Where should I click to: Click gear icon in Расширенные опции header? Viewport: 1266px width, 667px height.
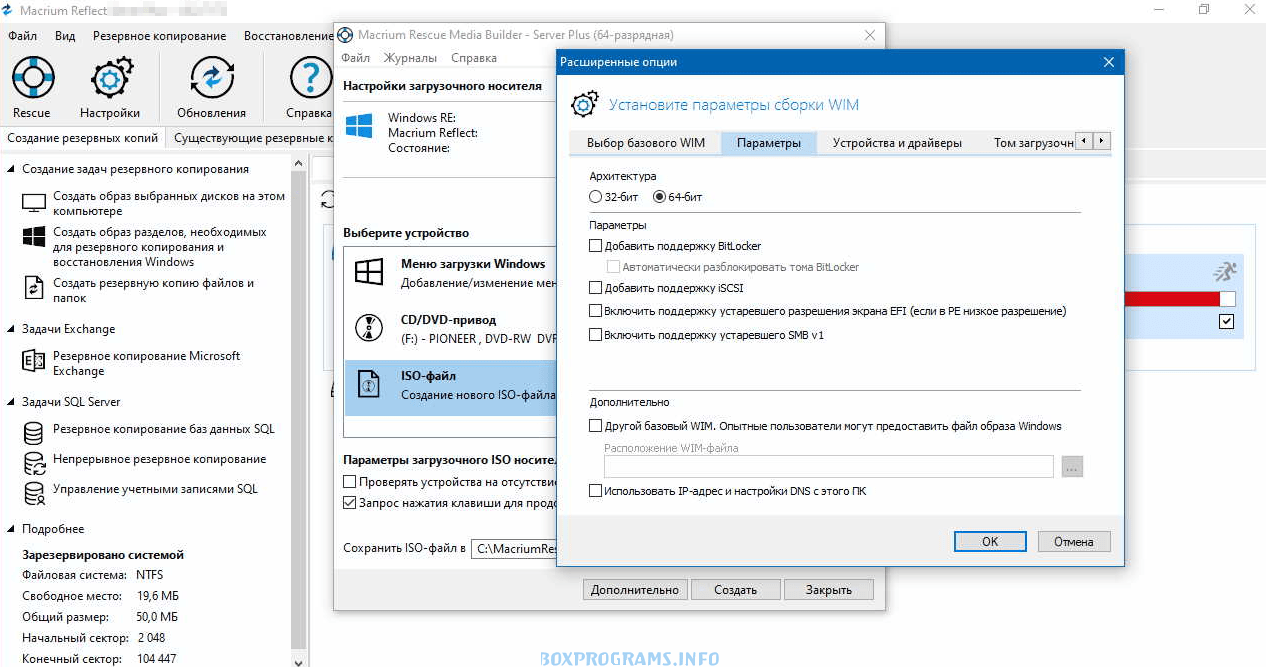584,105
